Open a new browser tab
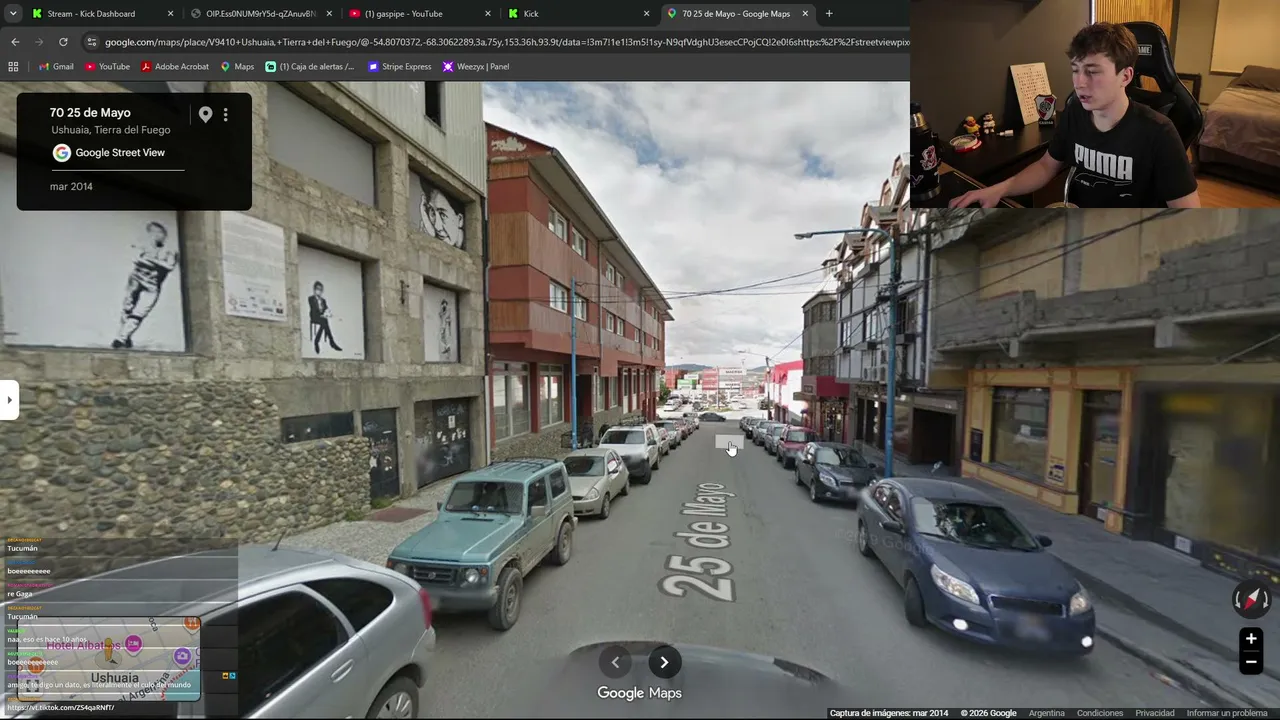Screen dimensions: 1280x720 [x=829, y=14]
